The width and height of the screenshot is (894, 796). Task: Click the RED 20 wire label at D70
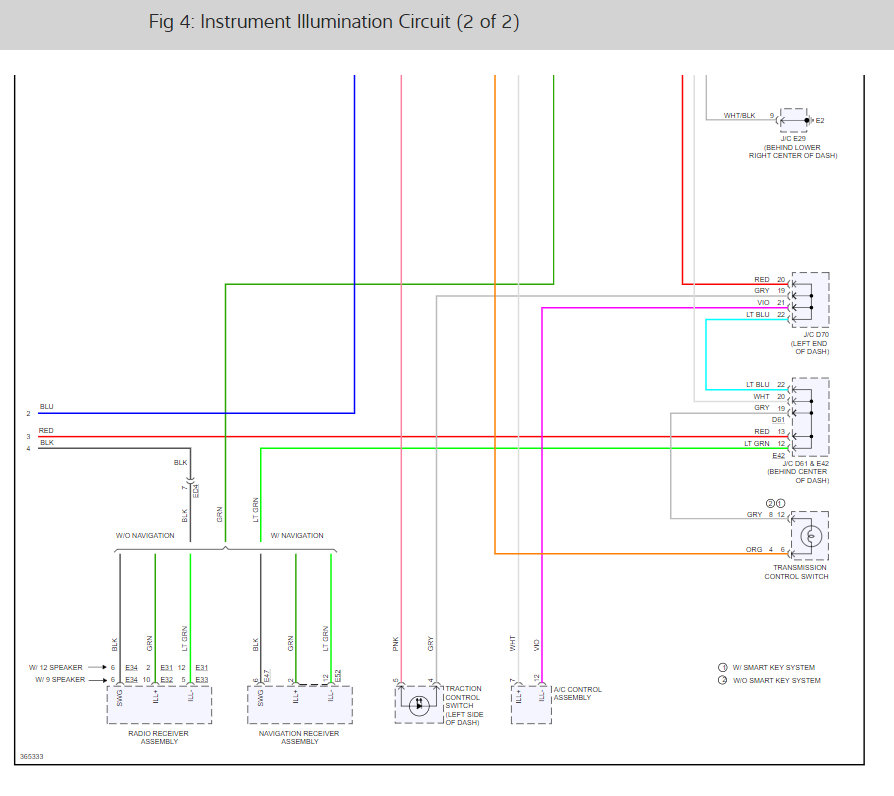(x=770, y=279)
